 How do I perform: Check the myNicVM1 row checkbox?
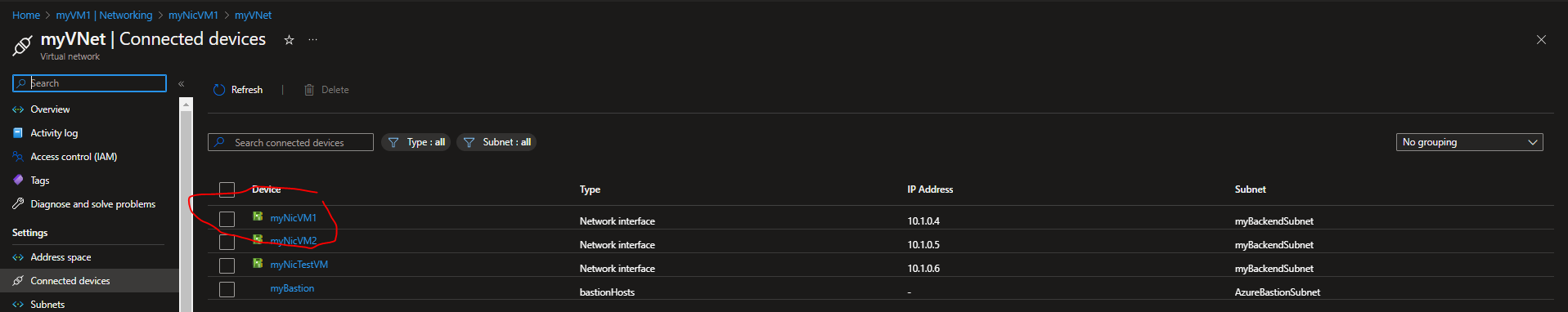coord(227,219)
